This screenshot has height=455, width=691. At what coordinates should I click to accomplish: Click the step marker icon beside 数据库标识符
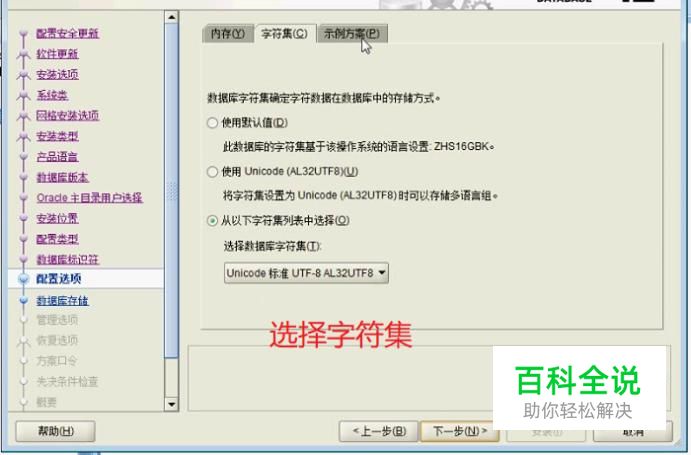click(23, 260)
